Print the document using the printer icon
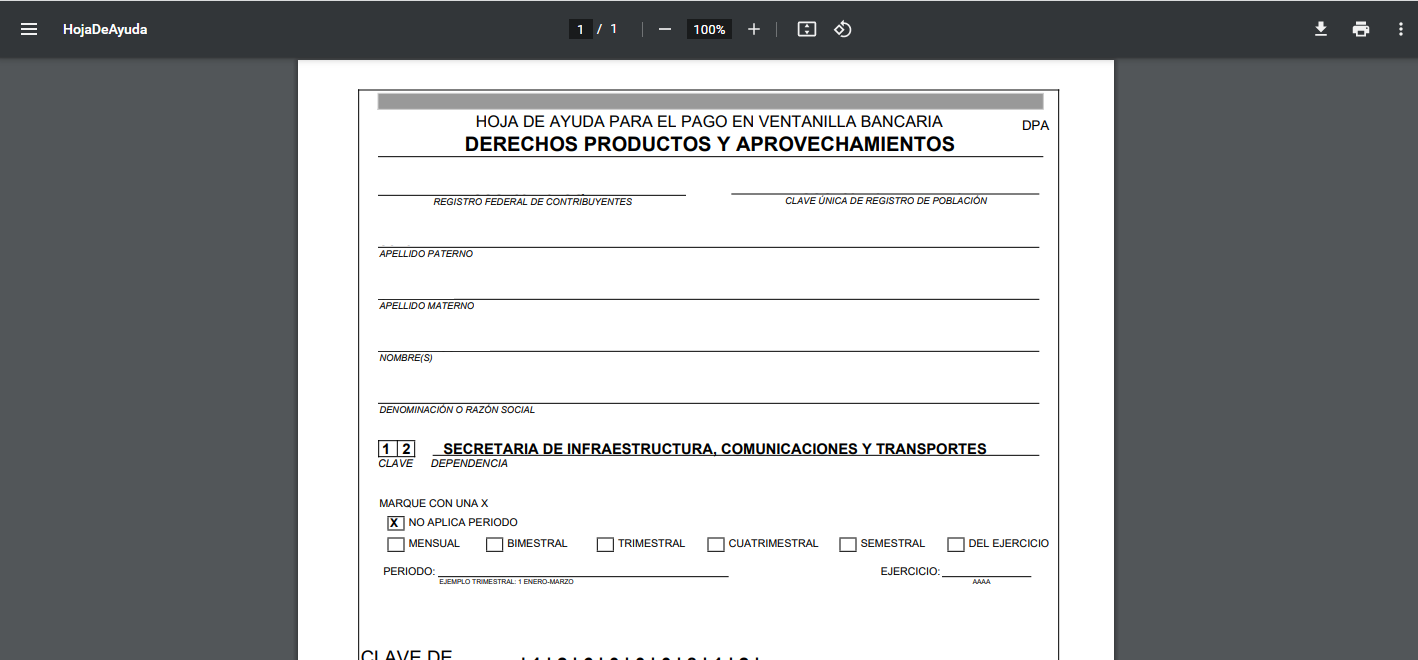 tap(1361, 29)
